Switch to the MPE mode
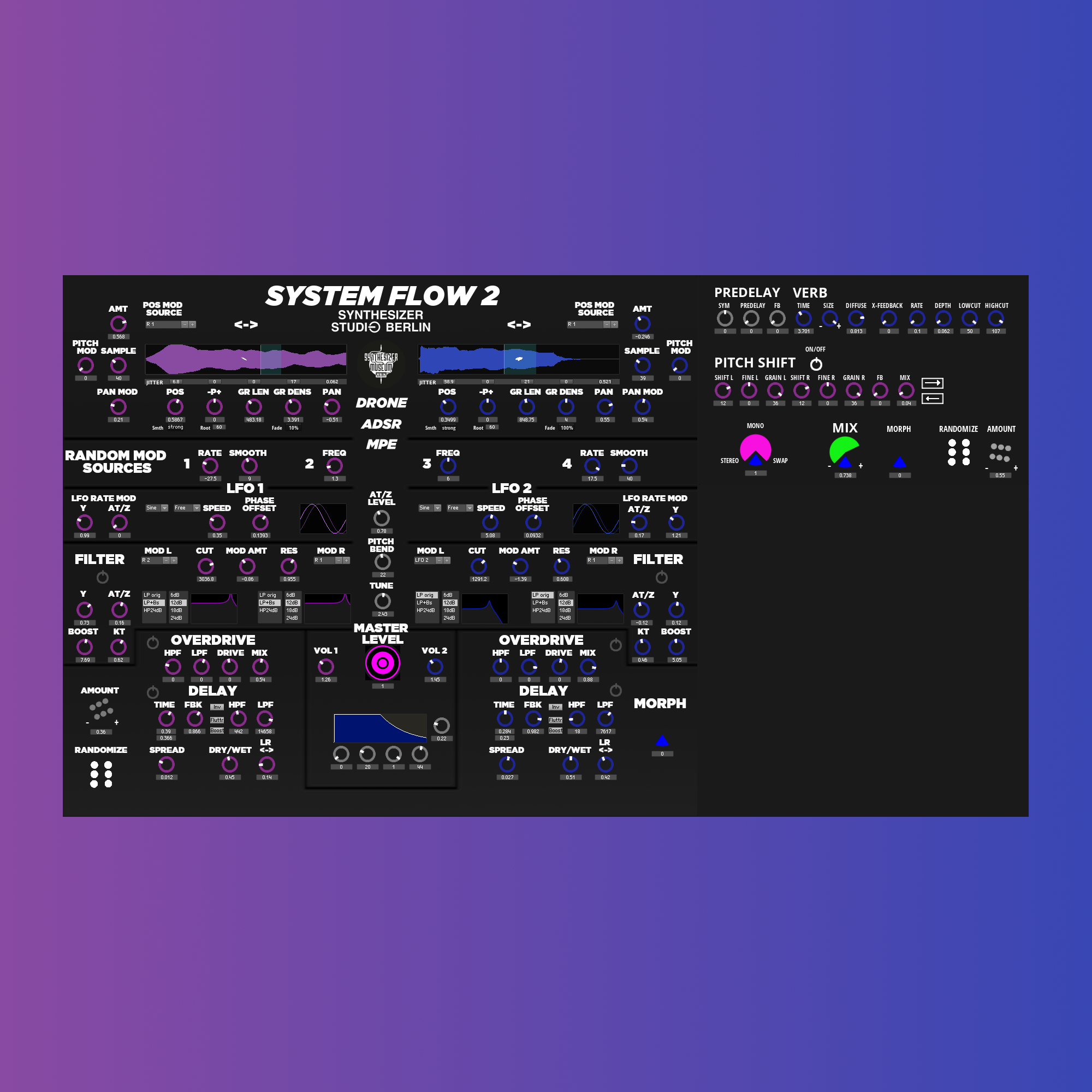The height and width of the screenshot is (1092, 1092). (x=382, y=446)
